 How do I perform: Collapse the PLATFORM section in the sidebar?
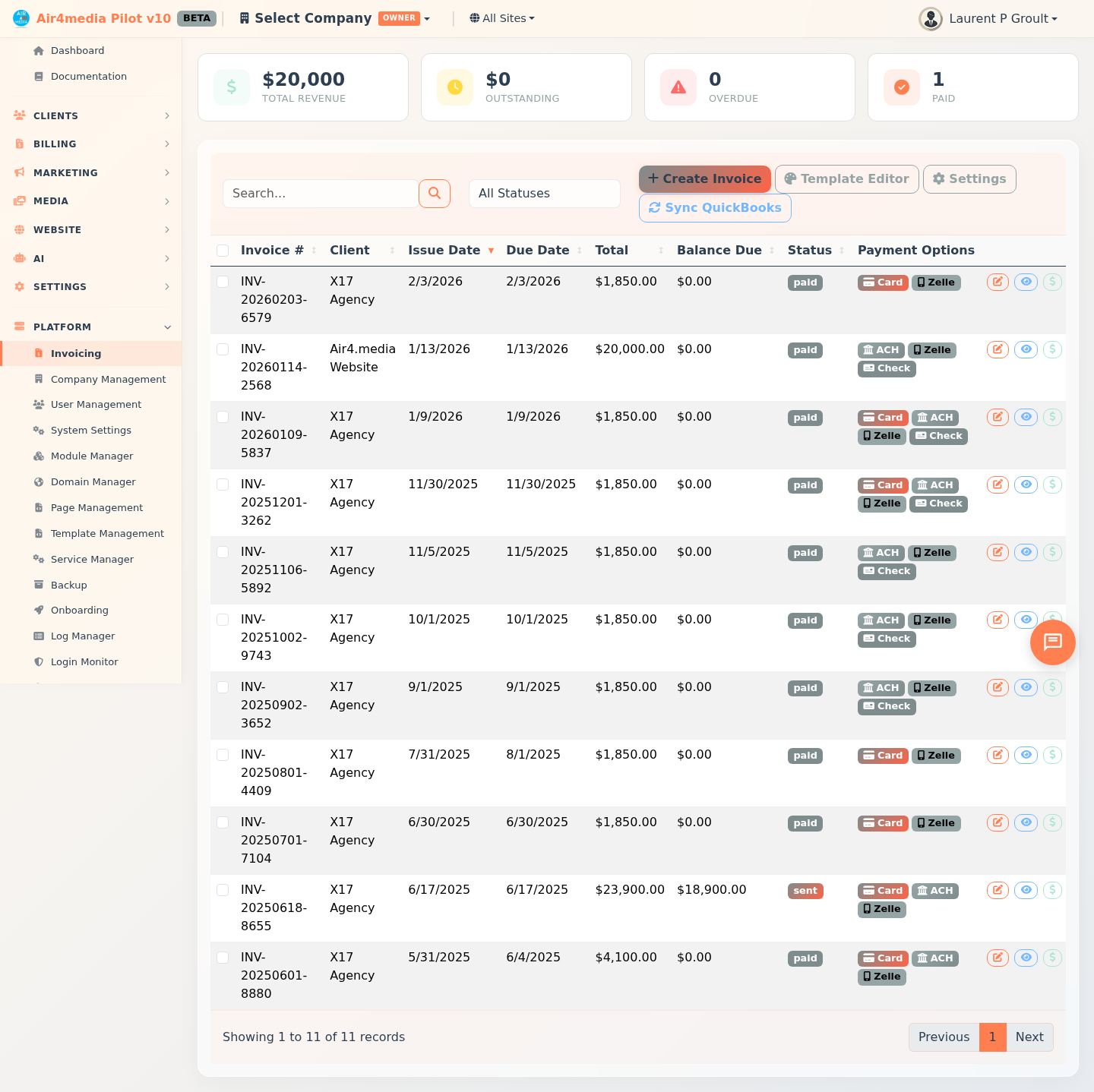coord(90,327)
